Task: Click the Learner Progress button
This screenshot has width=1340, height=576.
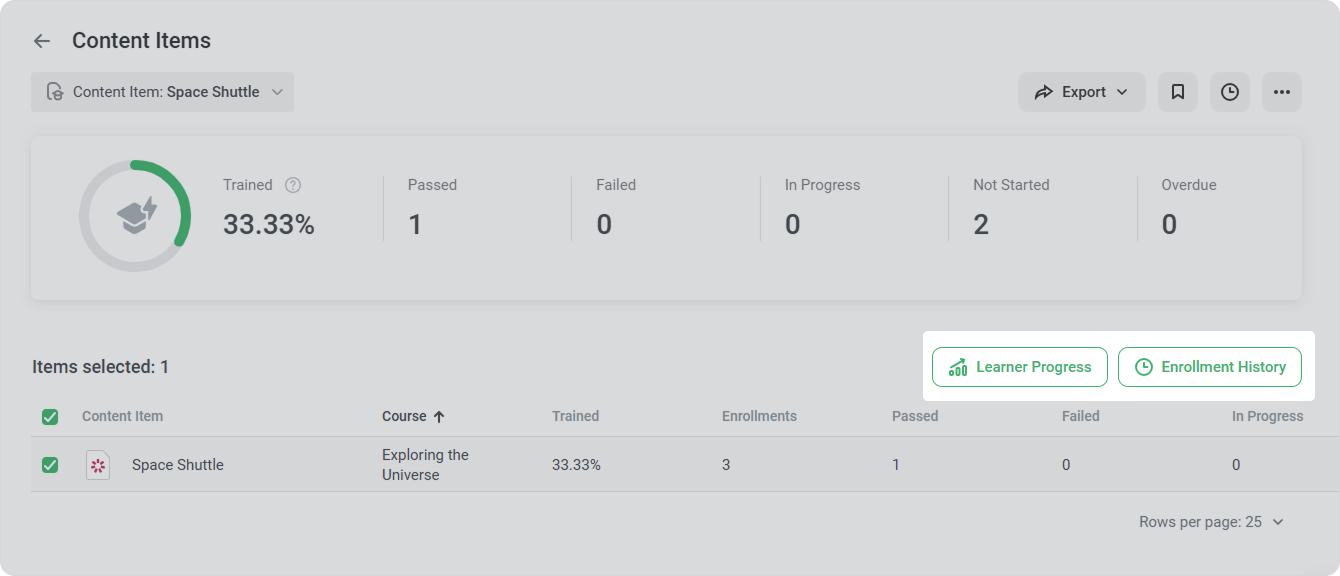Action: tap(1019, 367)
